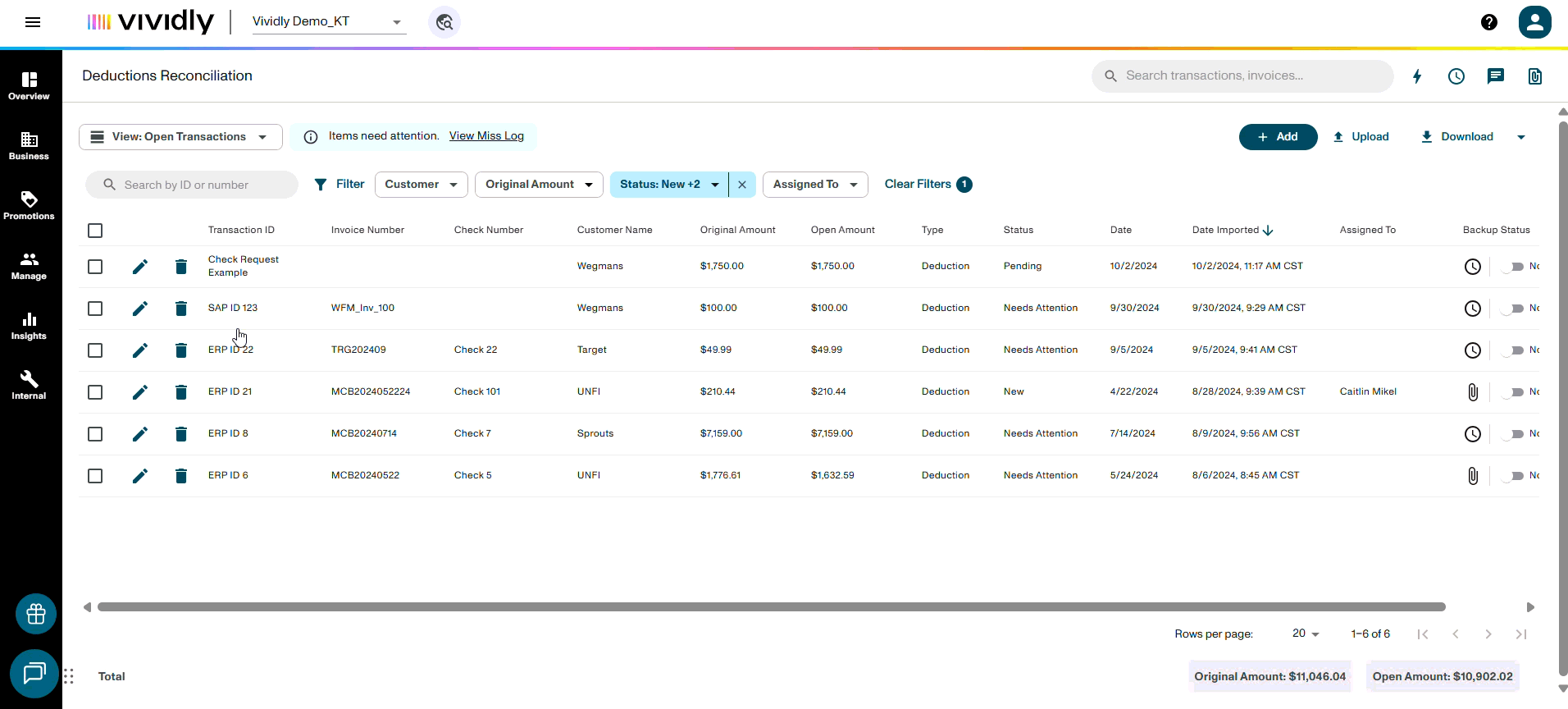
Task: Check the ERP ID 8 row checkbox
Action: click(x=95, y=434)
